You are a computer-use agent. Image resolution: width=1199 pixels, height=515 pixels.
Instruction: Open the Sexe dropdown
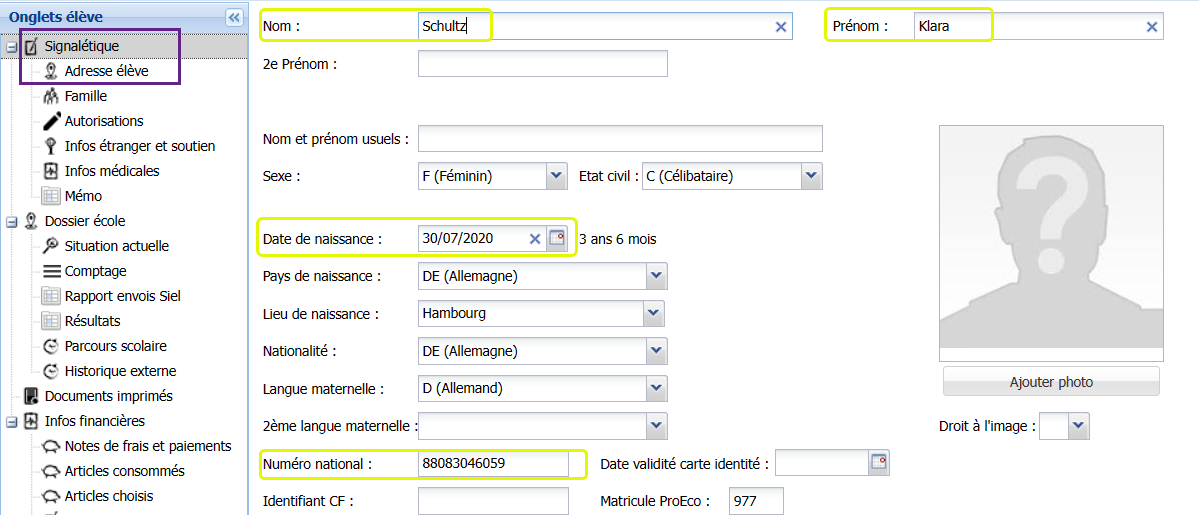click(x=557, y=176)
